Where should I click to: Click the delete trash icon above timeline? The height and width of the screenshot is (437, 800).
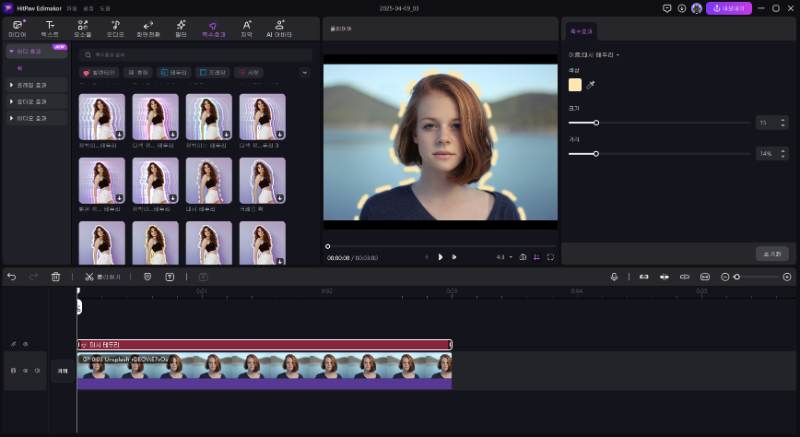[56, 276]
